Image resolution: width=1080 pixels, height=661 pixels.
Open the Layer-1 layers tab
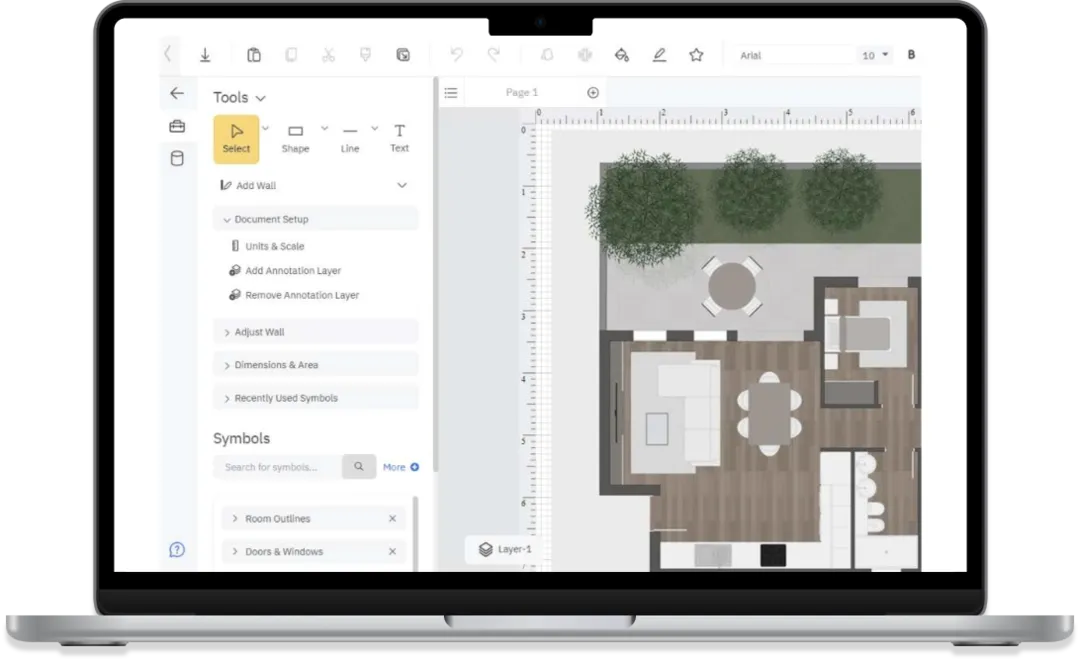tap(506, 549)
